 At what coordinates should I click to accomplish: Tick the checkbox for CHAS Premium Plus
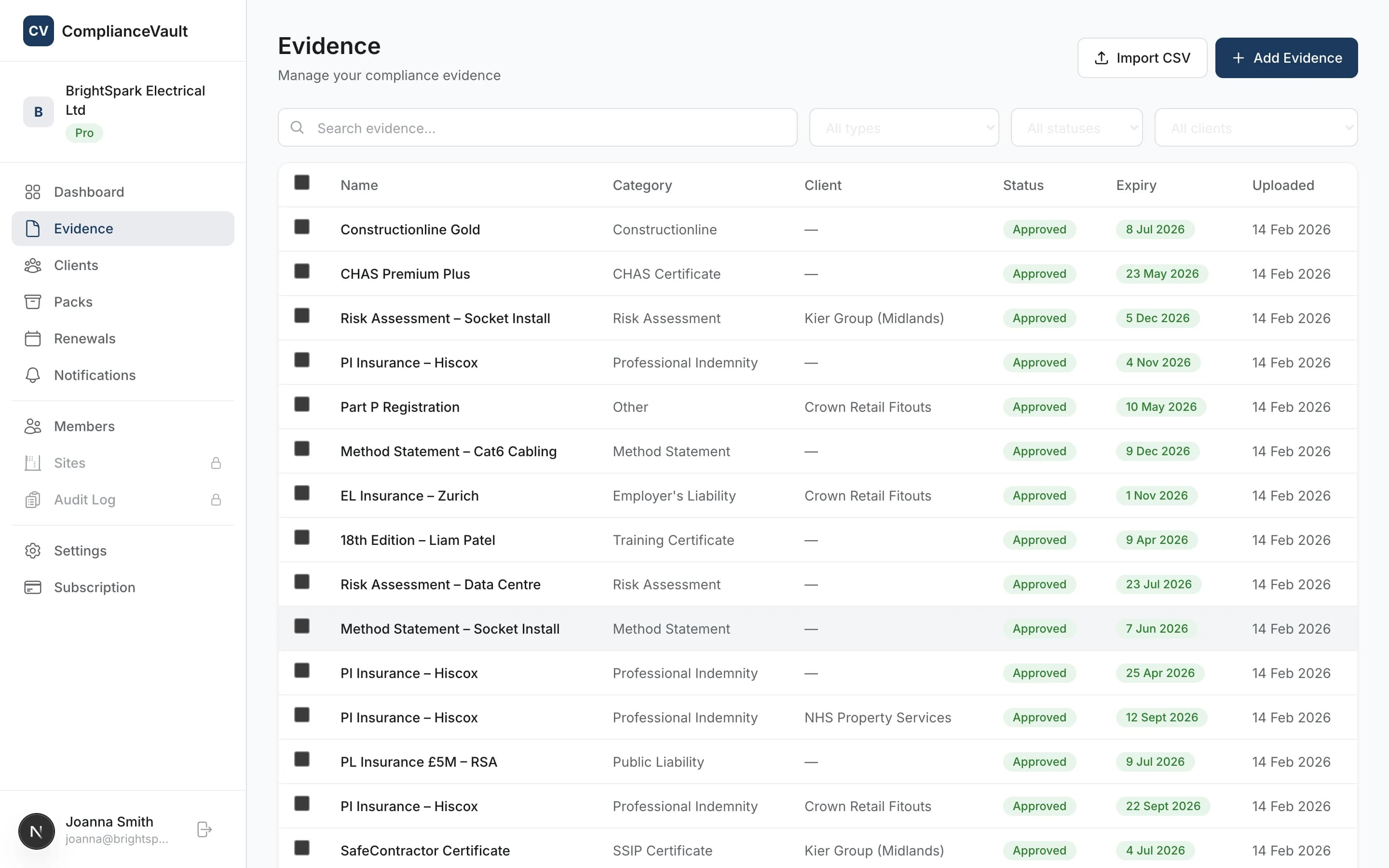coord(302,271)
